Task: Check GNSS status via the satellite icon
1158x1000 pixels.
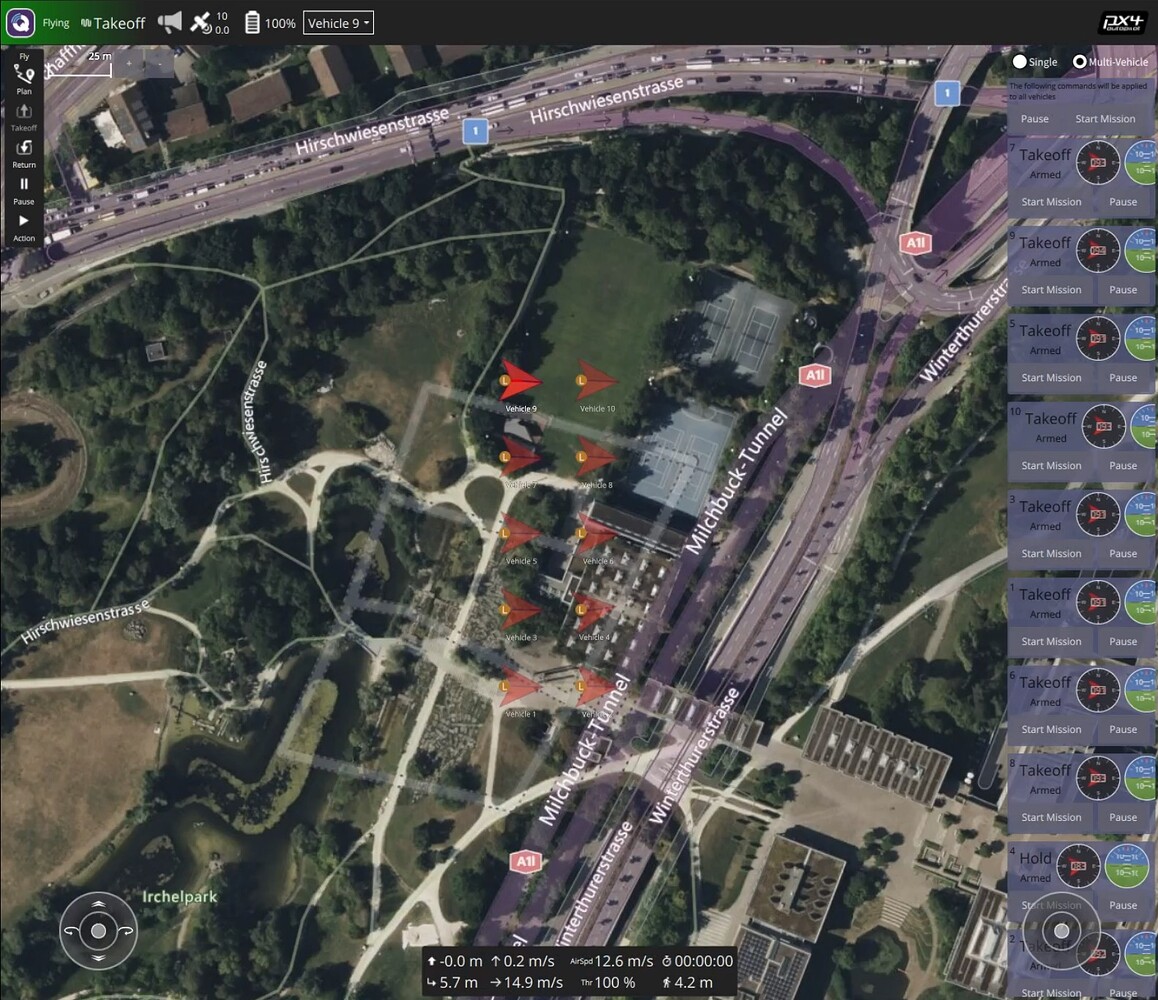Action: pyautogui.click(x=199, y=21)
